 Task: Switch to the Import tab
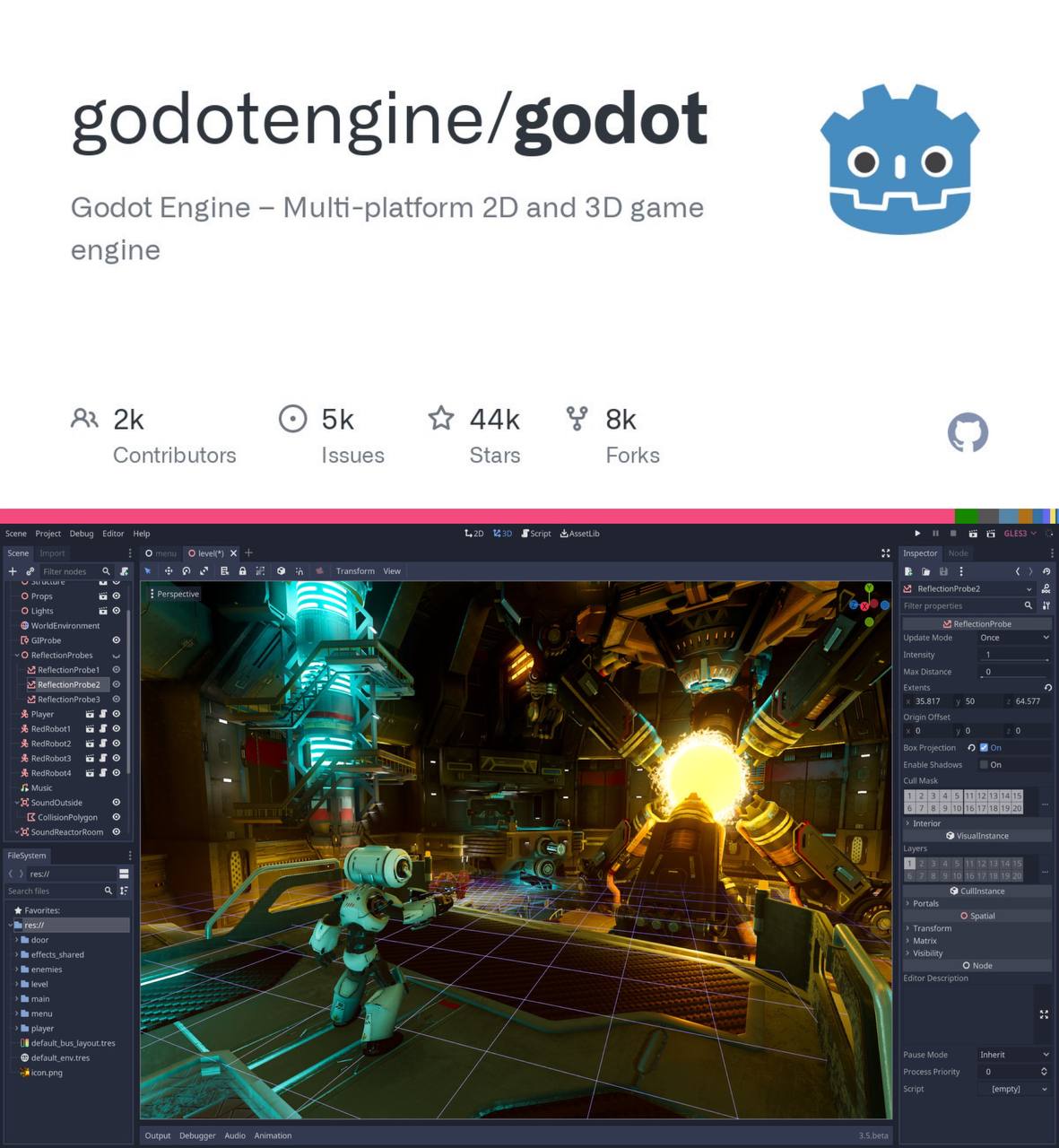[52, 553]
